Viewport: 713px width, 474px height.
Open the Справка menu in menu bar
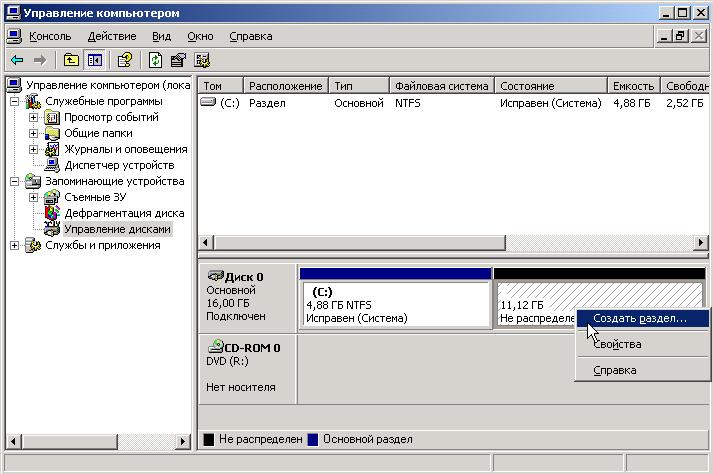click(x=251, y=36)
